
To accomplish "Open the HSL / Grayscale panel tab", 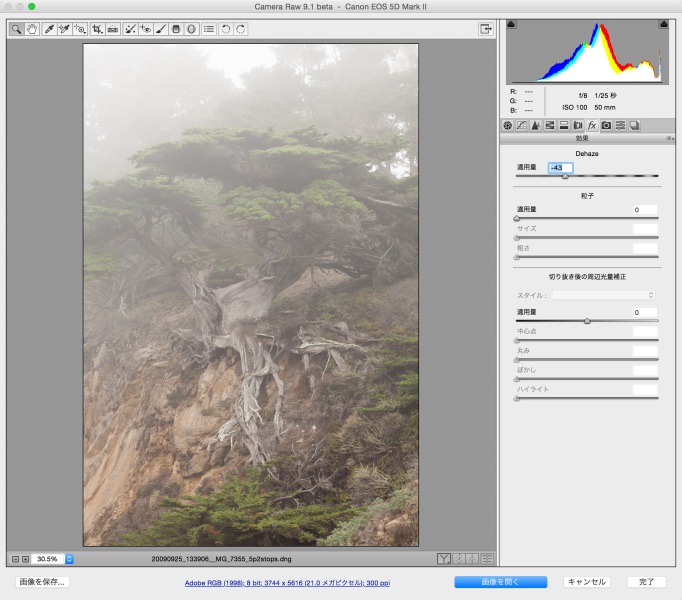I will pyautogui.click(x=550, y=126).
